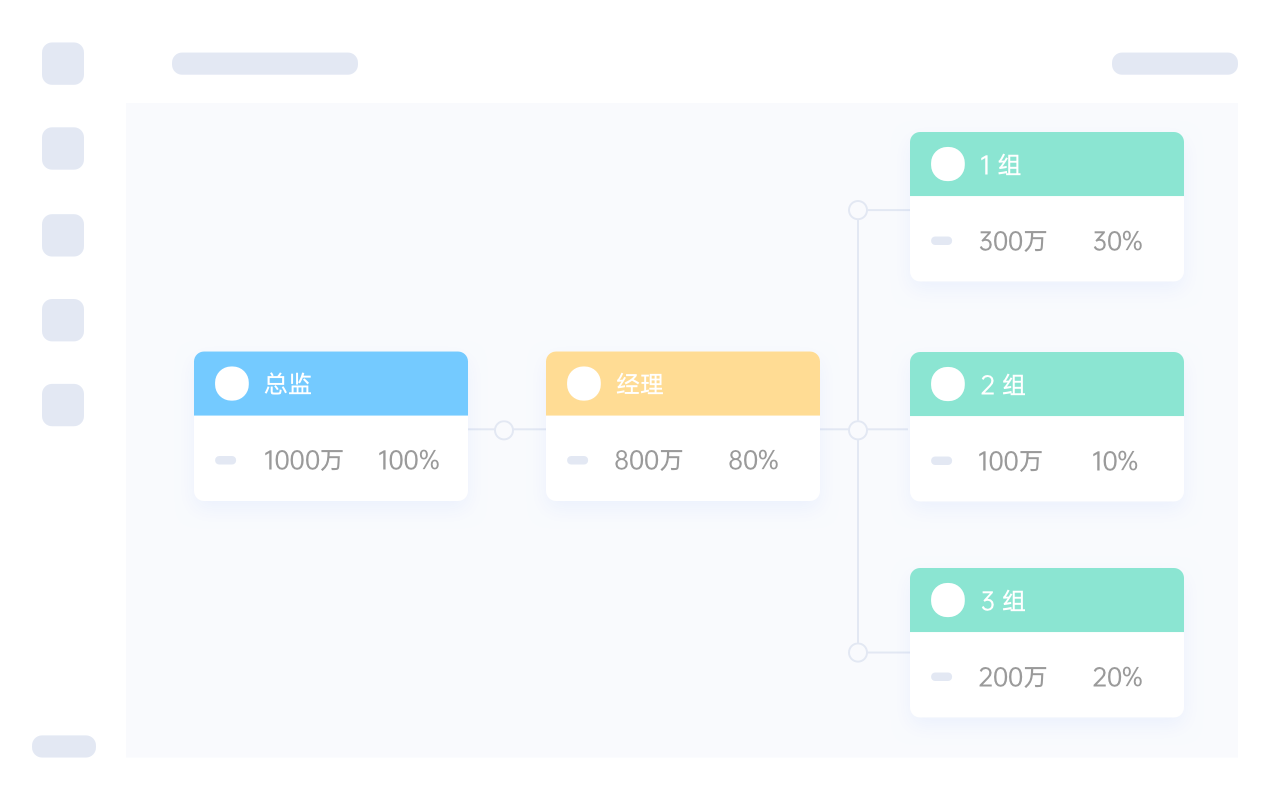Click the junction node left of 2 组 card
This screenshot has width=1280, height=800.
pos(858,430)
